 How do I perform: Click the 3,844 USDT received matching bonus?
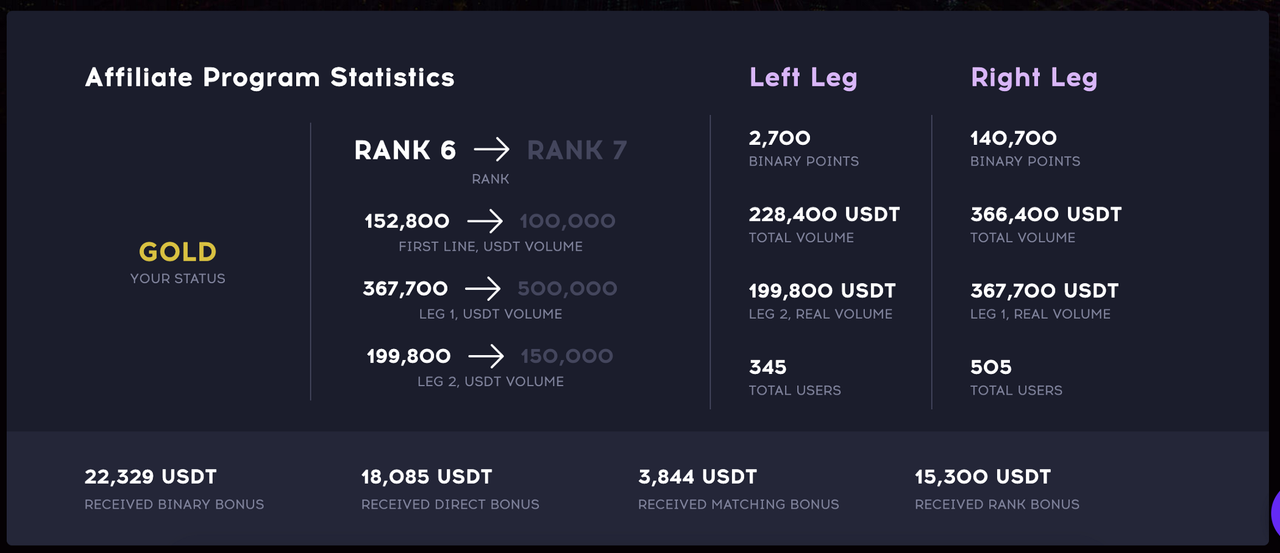coord(698,477)
